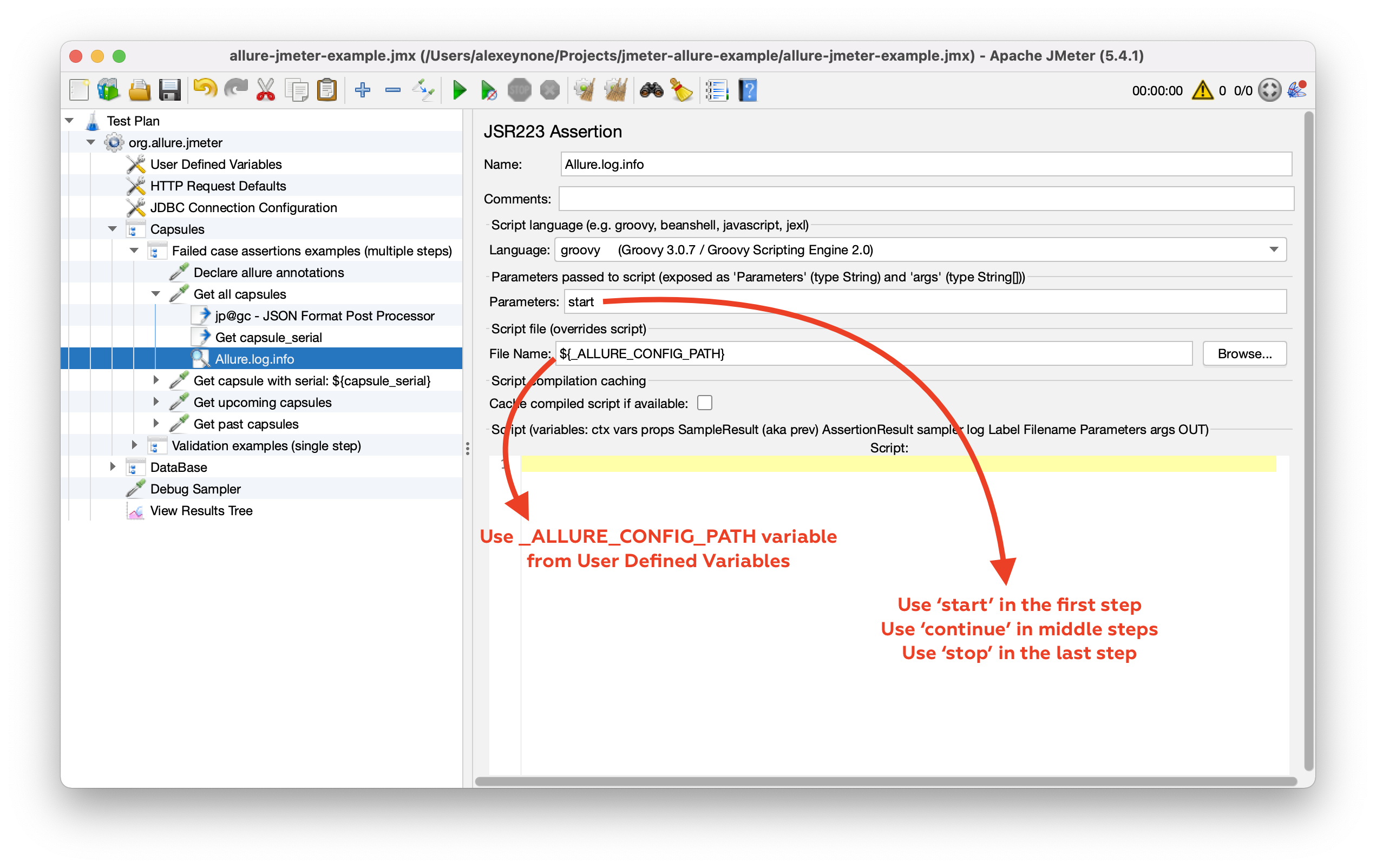Click the Reset Search broom icon
This screenshot has width=1376, height=868.
(682, 90)
